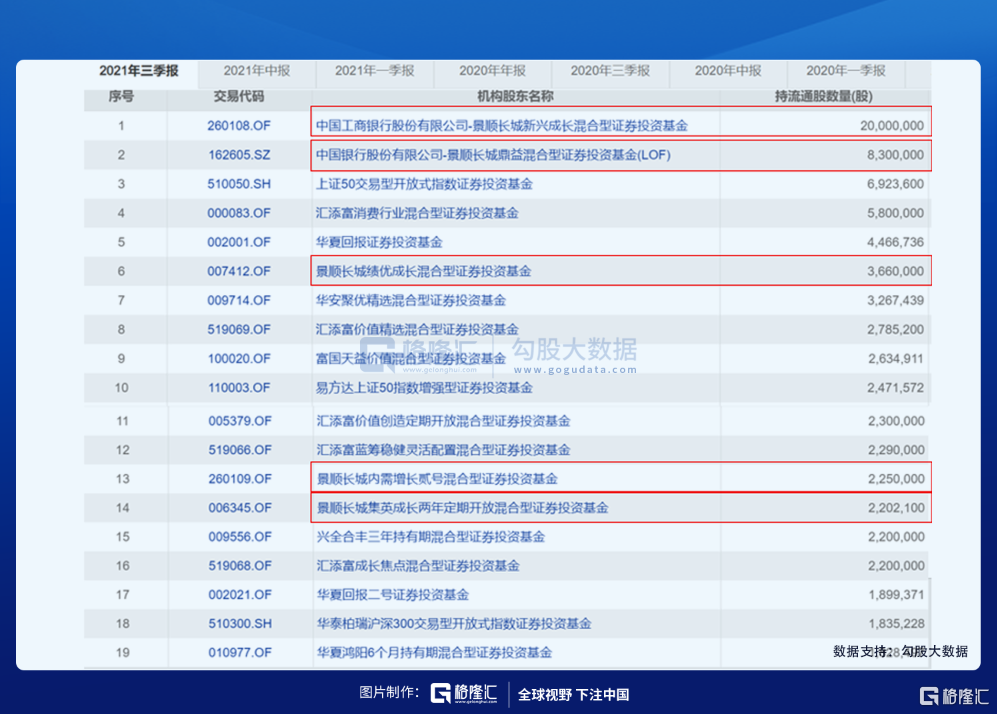This screenshot has width=997, height=714.
Task: Click the 交易代码 column header
Action: pos(239,97)
